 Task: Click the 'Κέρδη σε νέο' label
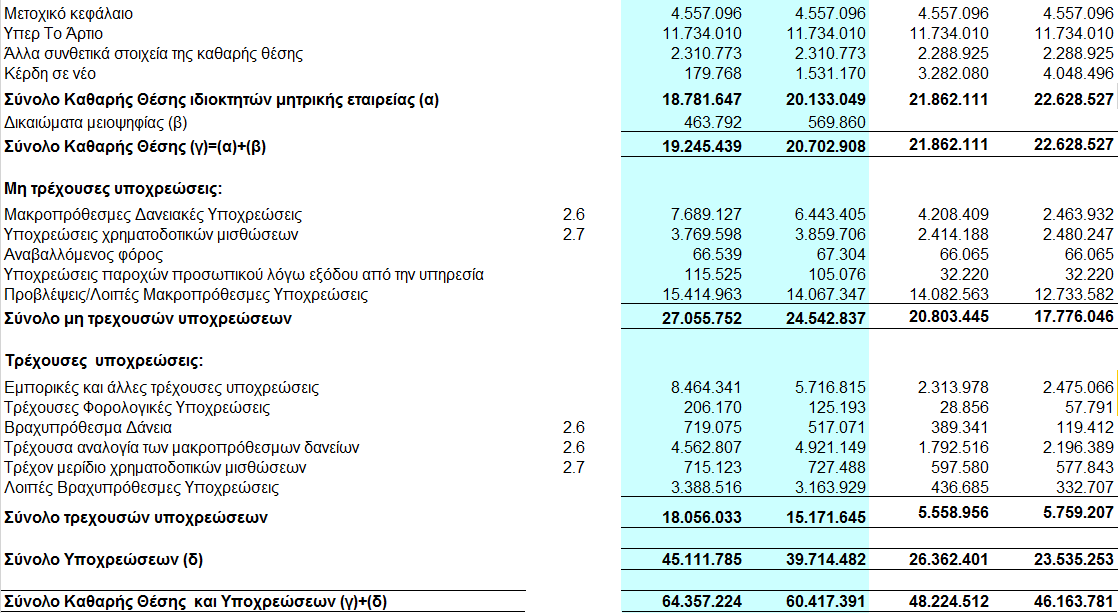(x=50, y=73)
